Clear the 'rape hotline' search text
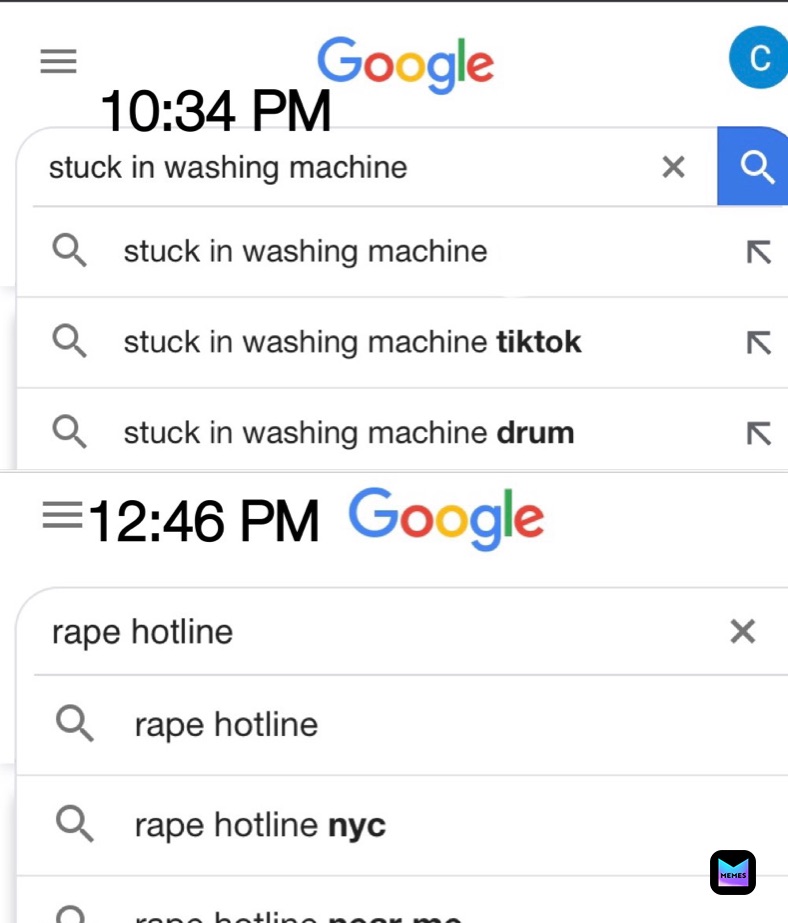Image resolution: width=788 pixels, height=923 pixels. [x=743, y=632]
